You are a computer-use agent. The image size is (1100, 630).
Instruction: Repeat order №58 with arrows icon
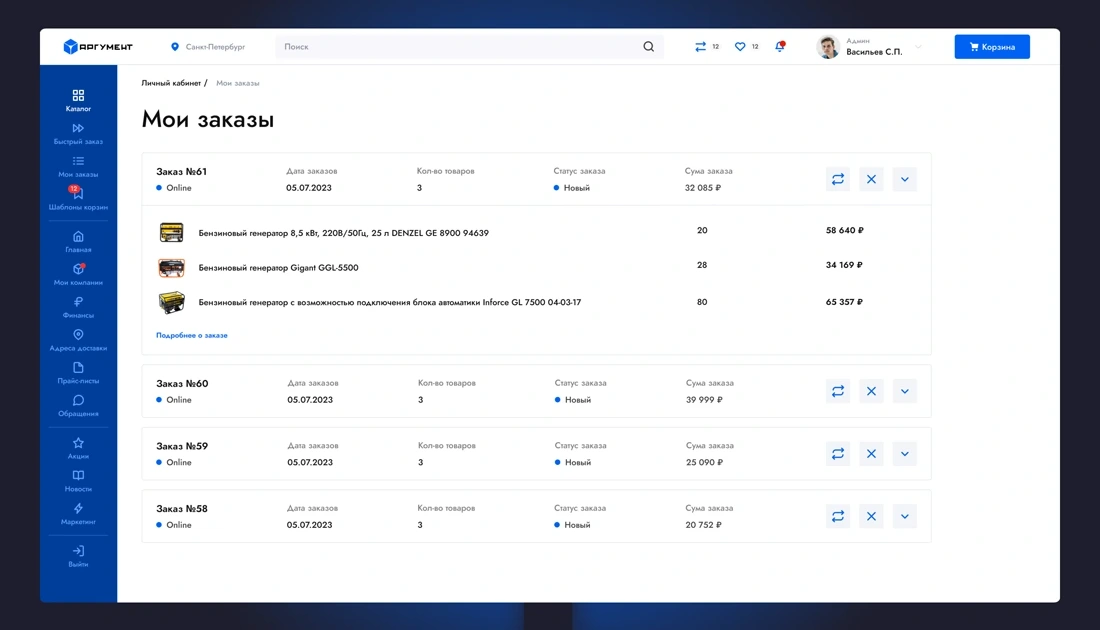pos(838,516)
